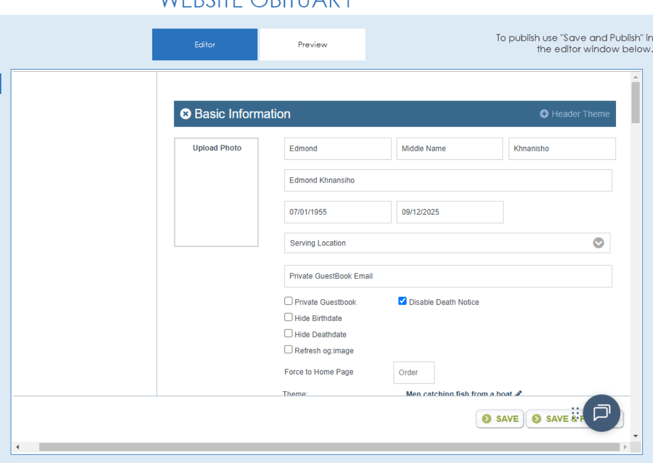Check the Hide Deathdate option
Screen dimensions: 653x463
(288, 333)
